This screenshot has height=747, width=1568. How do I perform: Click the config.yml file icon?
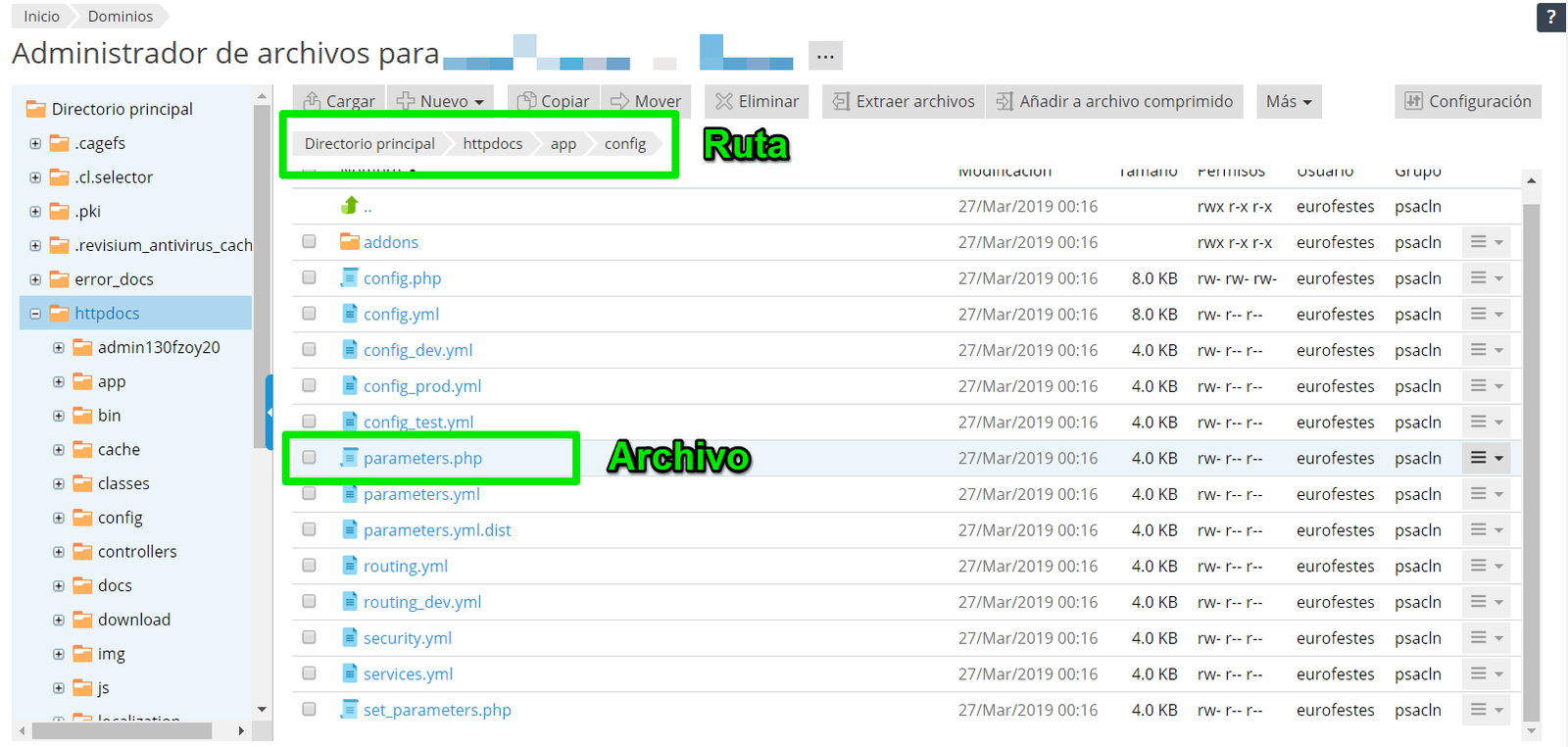[350, 314]
